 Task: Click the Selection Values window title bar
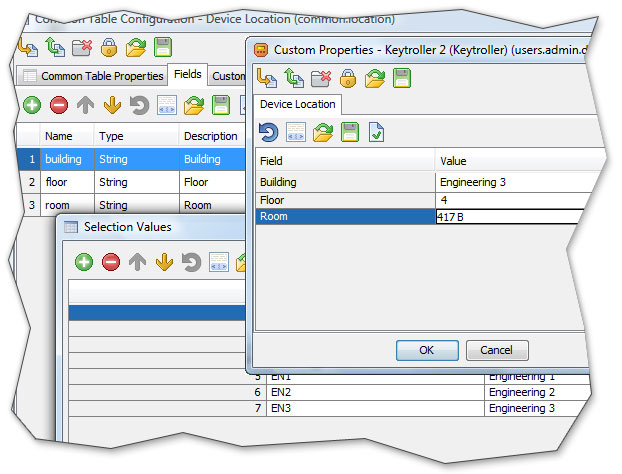(x=153, y=227)
